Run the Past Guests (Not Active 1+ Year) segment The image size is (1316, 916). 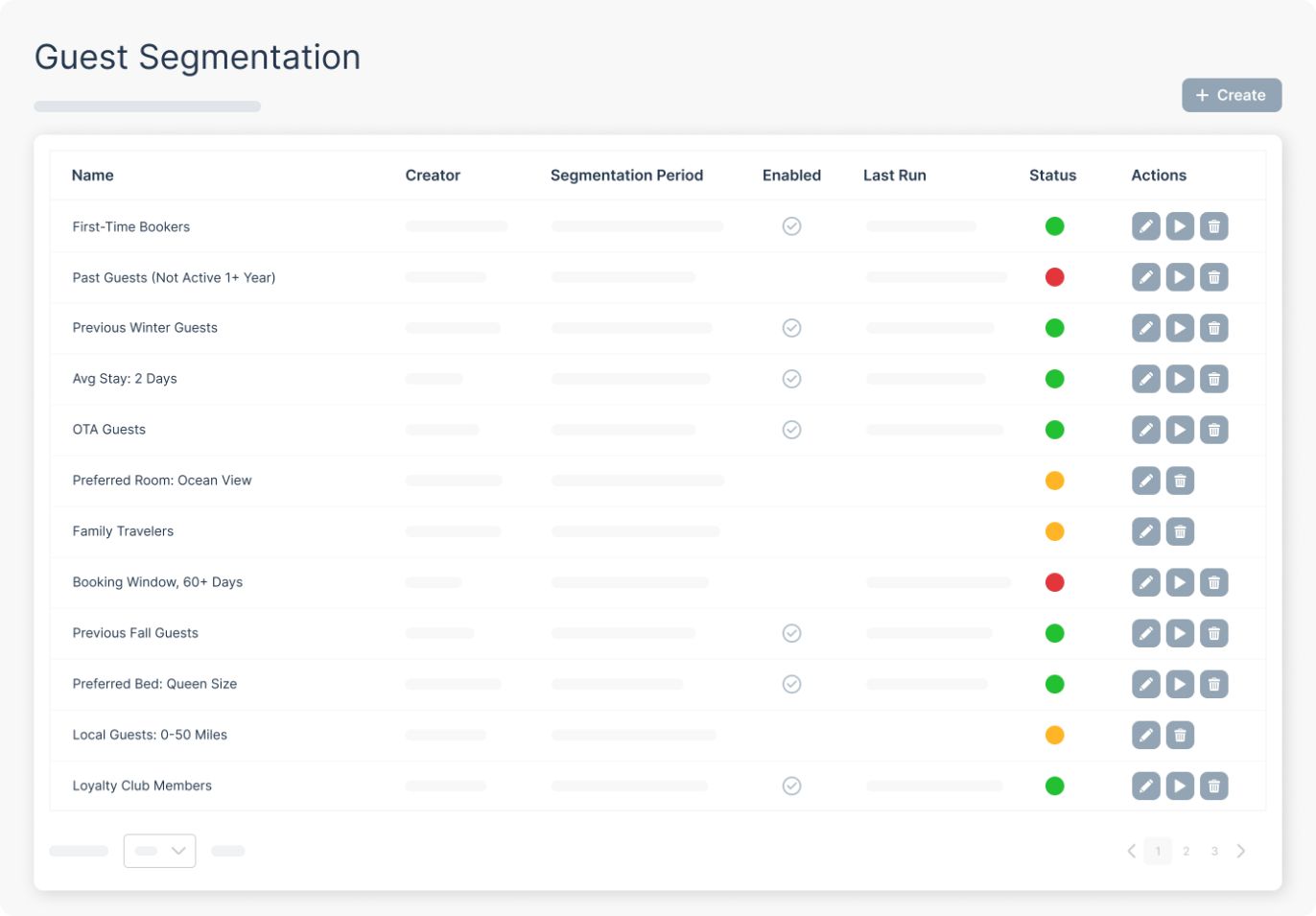pyautogui.click(x=1180, y=277)
